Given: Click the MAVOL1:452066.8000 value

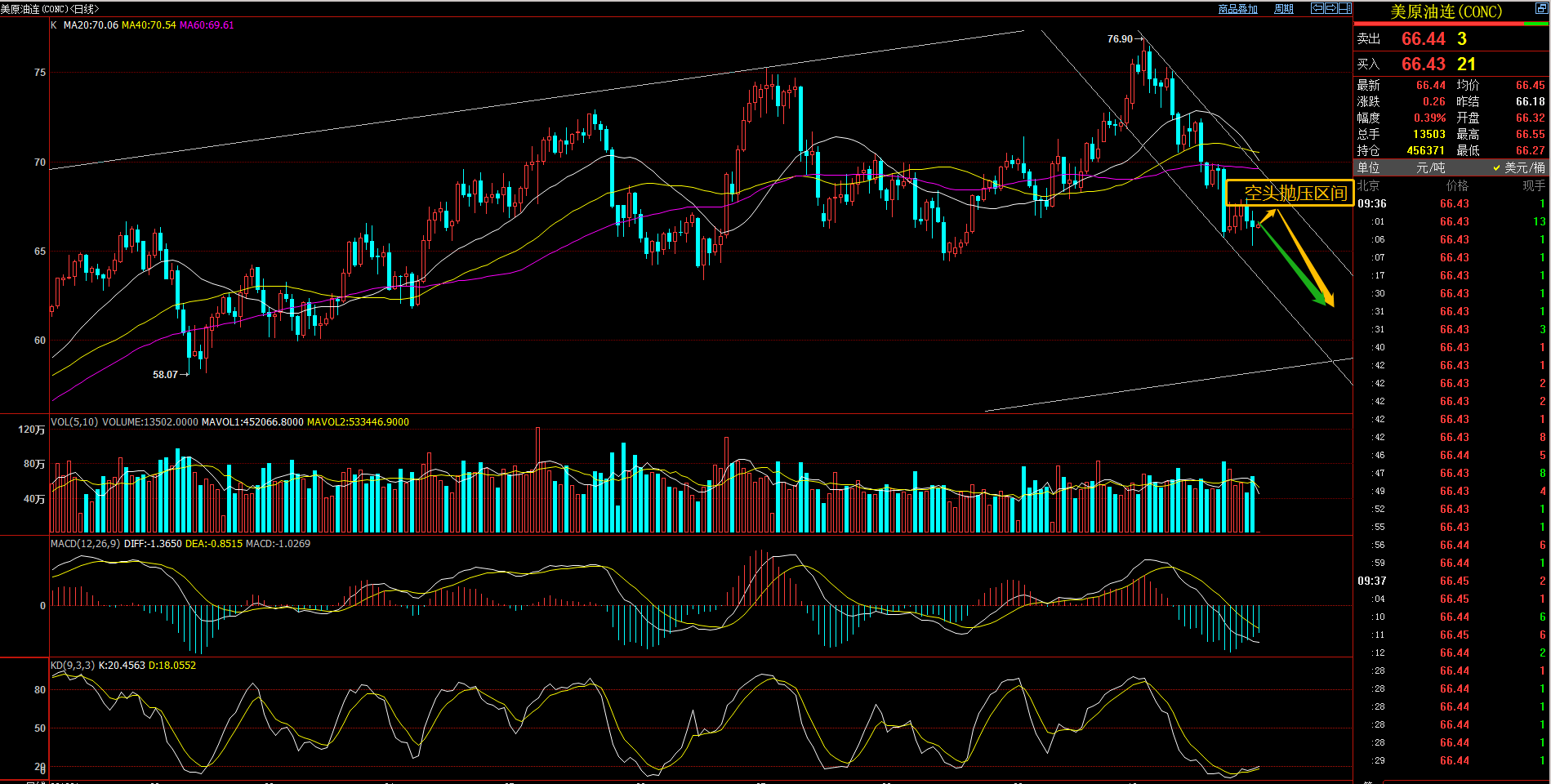Looking at the screenshot, I should coord(252,422).
